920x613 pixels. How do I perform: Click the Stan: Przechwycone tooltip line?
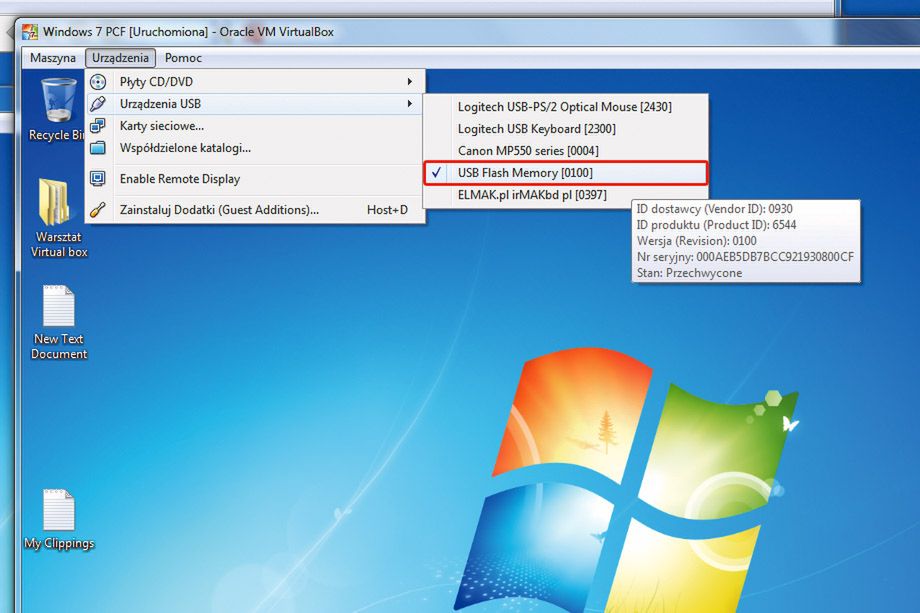coord(689,273)
